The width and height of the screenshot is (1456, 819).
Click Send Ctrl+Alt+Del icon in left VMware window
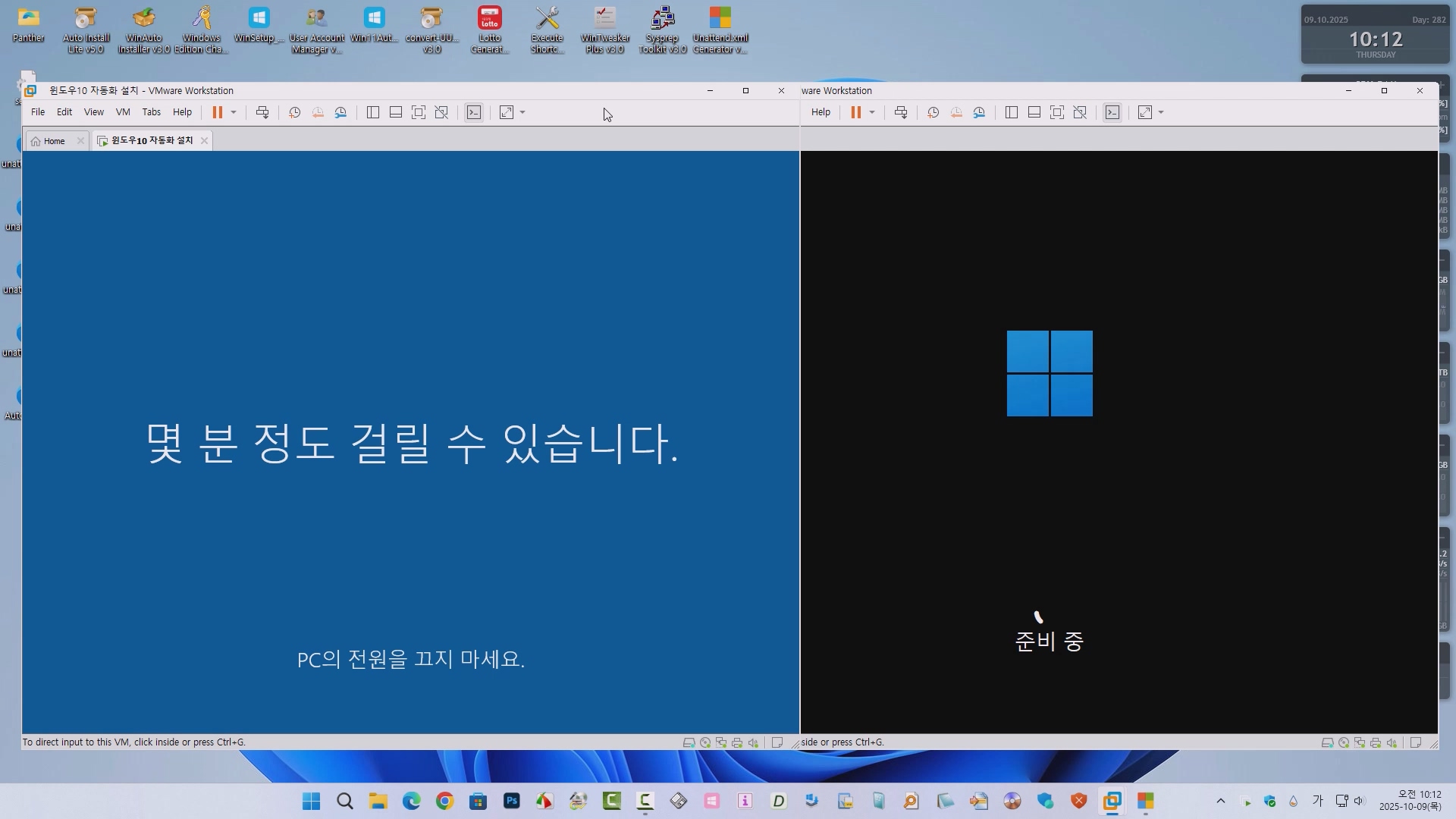click(262, 112)
